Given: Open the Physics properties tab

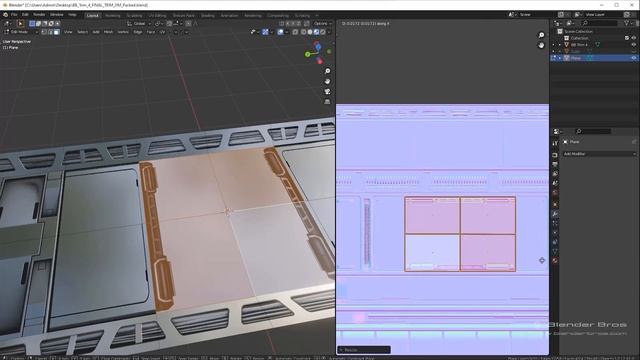Looking at the screenshot, I should [x=555, y=233].
